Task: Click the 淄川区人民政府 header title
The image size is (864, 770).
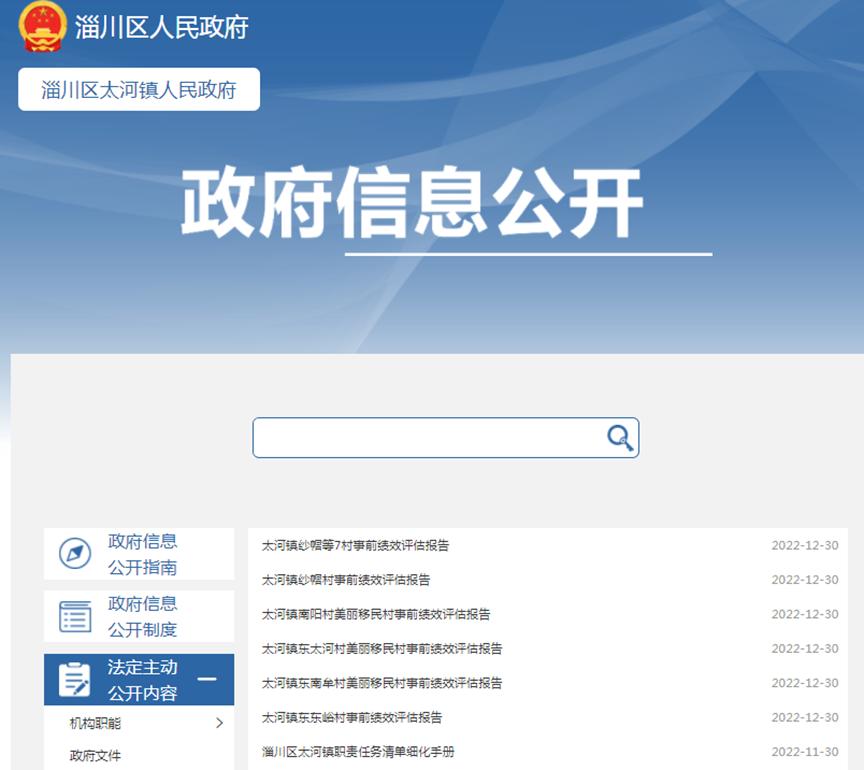Action: pos(161,27)
